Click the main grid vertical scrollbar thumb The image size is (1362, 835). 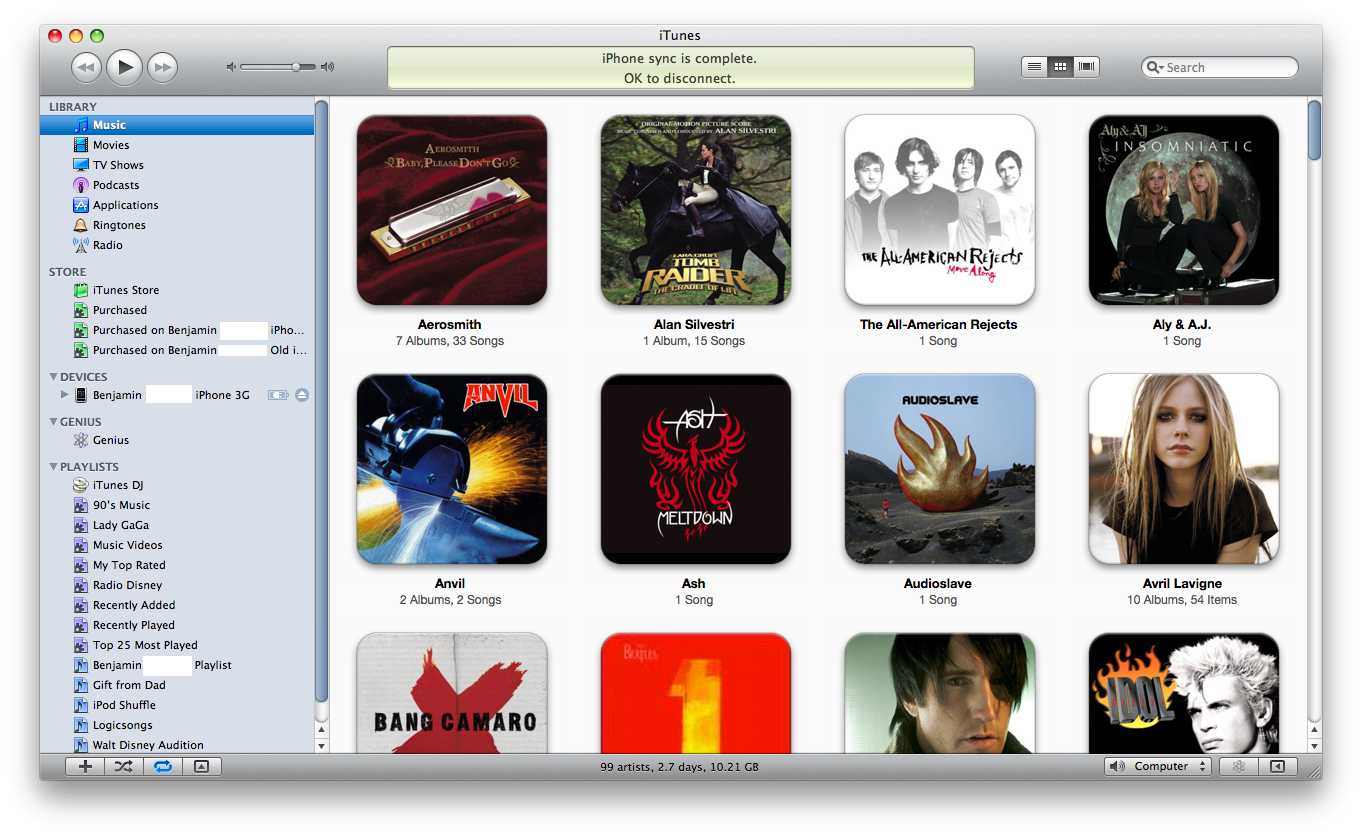[1314, 129]
